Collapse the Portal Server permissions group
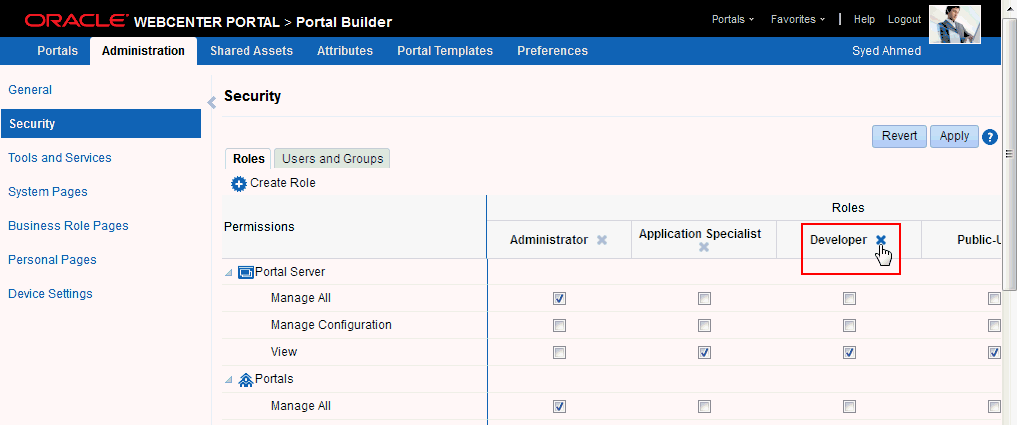Viewport: 1017px width, 425px height. point(228,273)
